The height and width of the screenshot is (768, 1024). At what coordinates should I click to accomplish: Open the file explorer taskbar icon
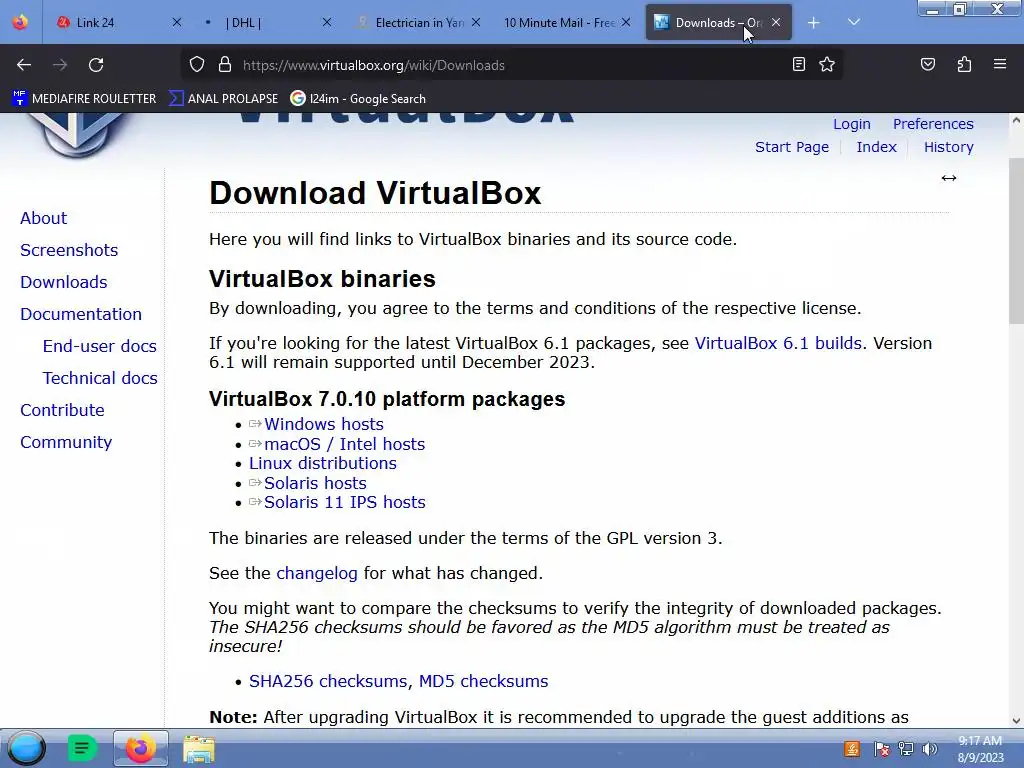click(199, 748)
